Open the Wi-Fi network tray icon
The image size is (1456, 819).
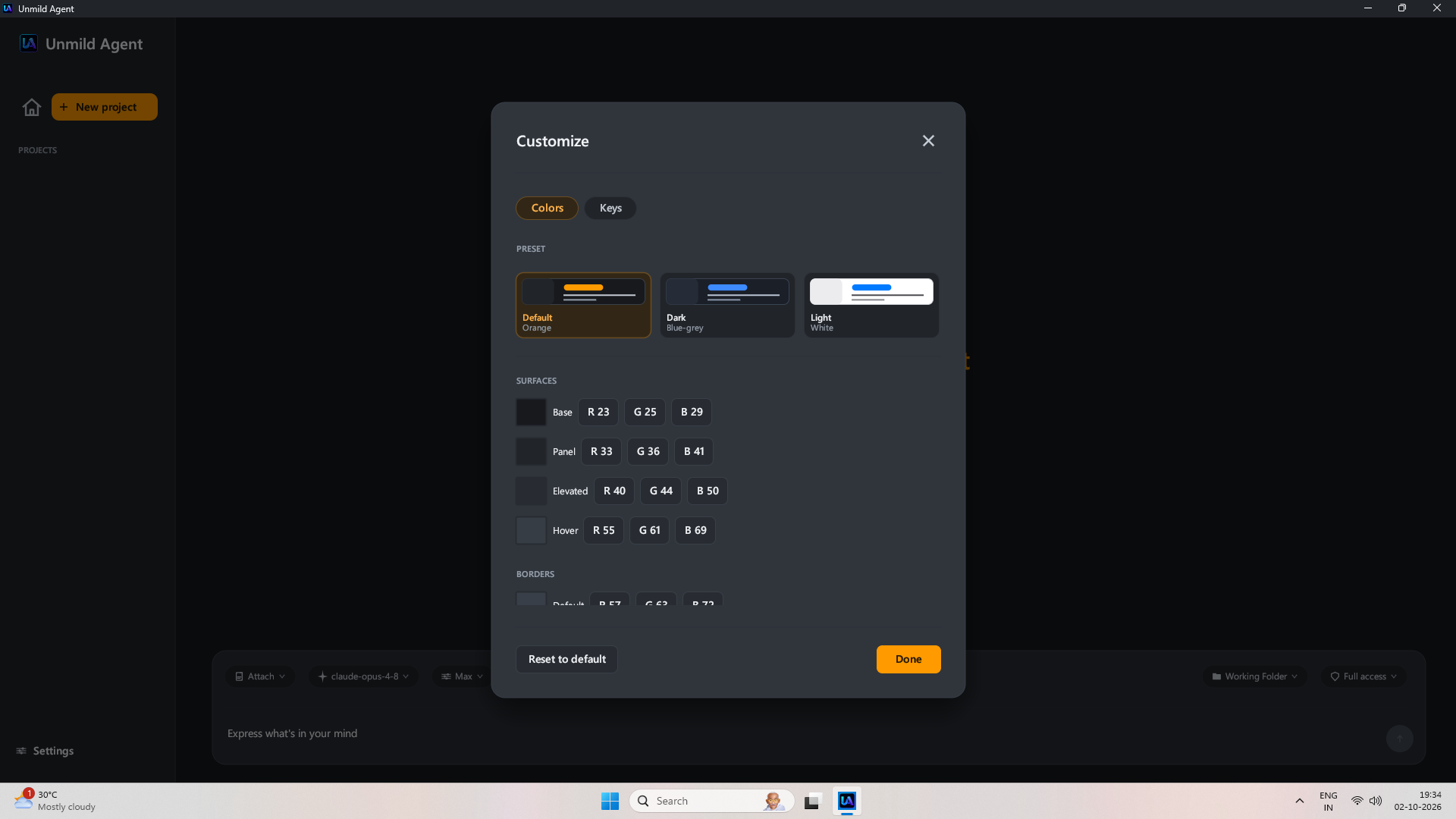(x=1357, y=801)
